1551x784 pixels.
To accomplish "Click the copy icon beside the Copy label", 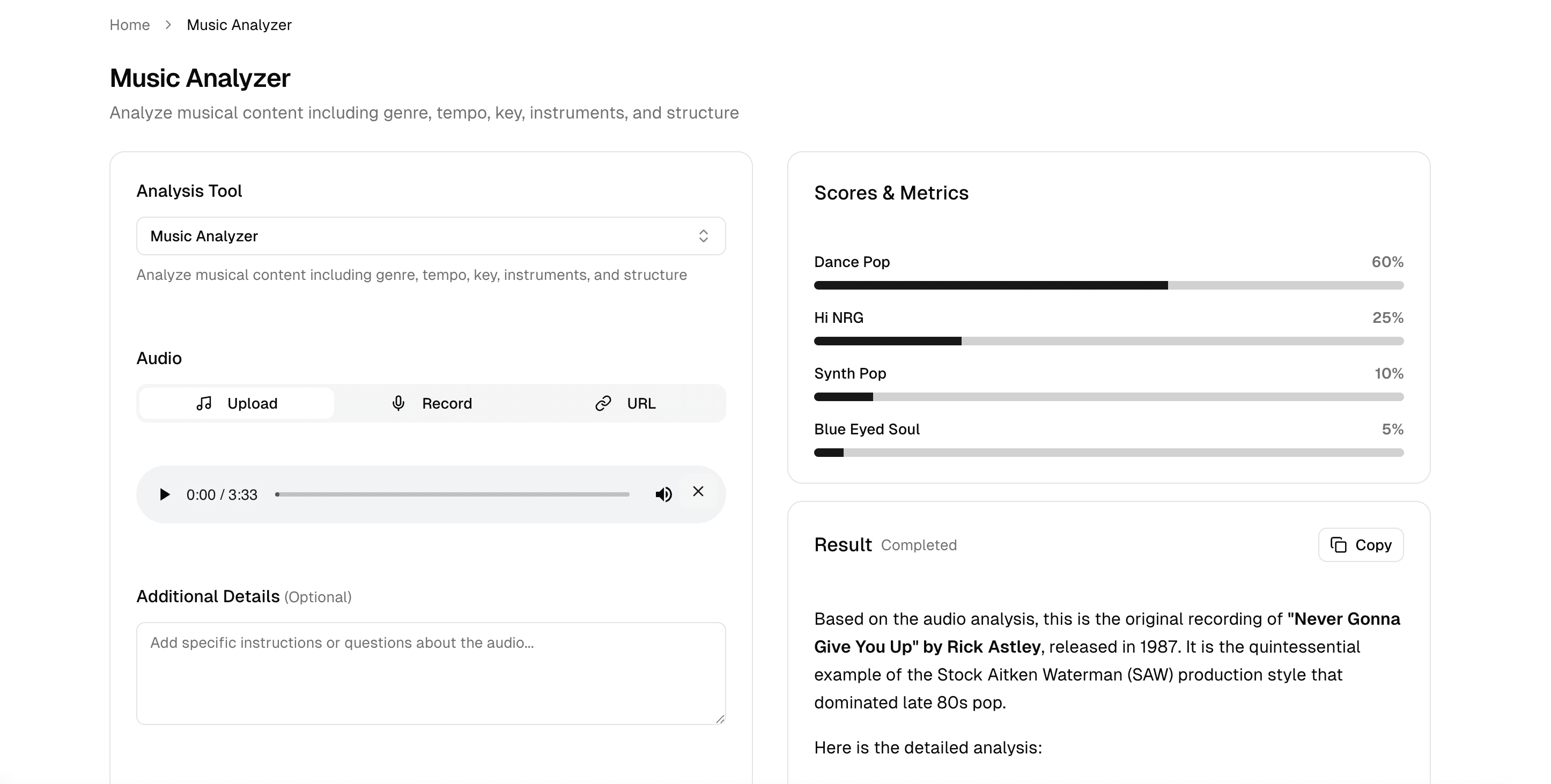I will (1338, 544).
